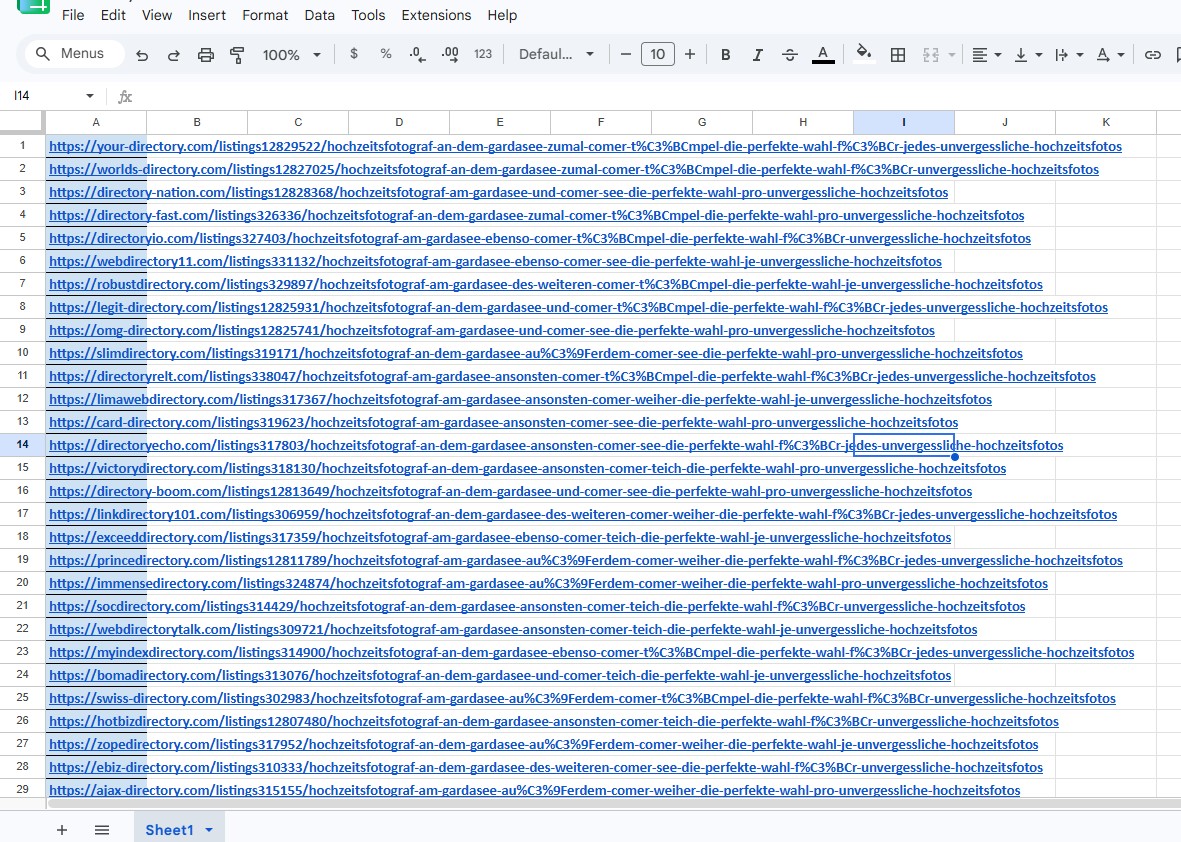The width and height of the screenshot is (1181, 842).
Task: Increase decimal places icon
Action: 450,54
